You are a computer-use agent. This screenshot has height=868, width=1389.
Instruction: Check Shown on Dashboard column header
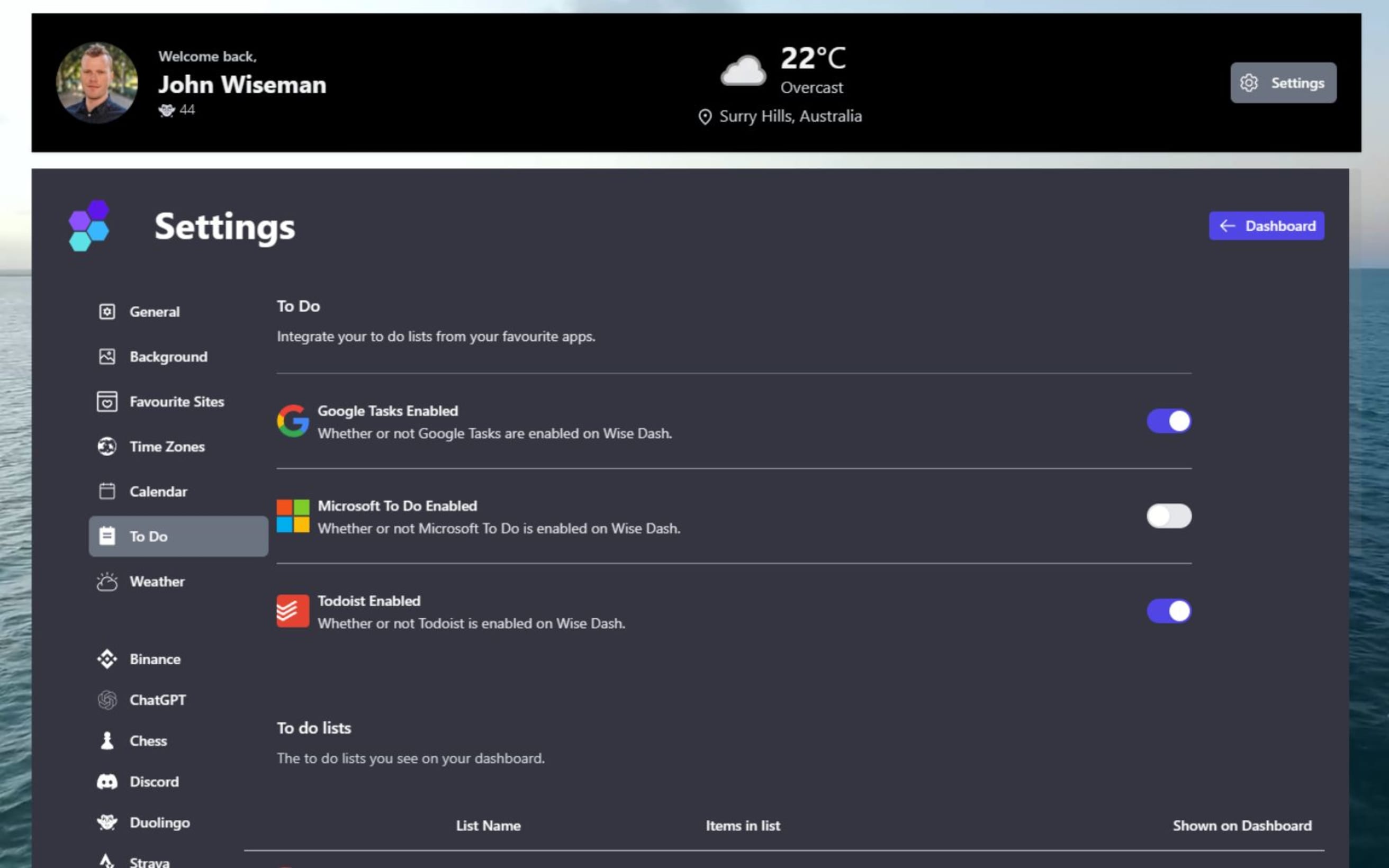[x=1242, y=825]
